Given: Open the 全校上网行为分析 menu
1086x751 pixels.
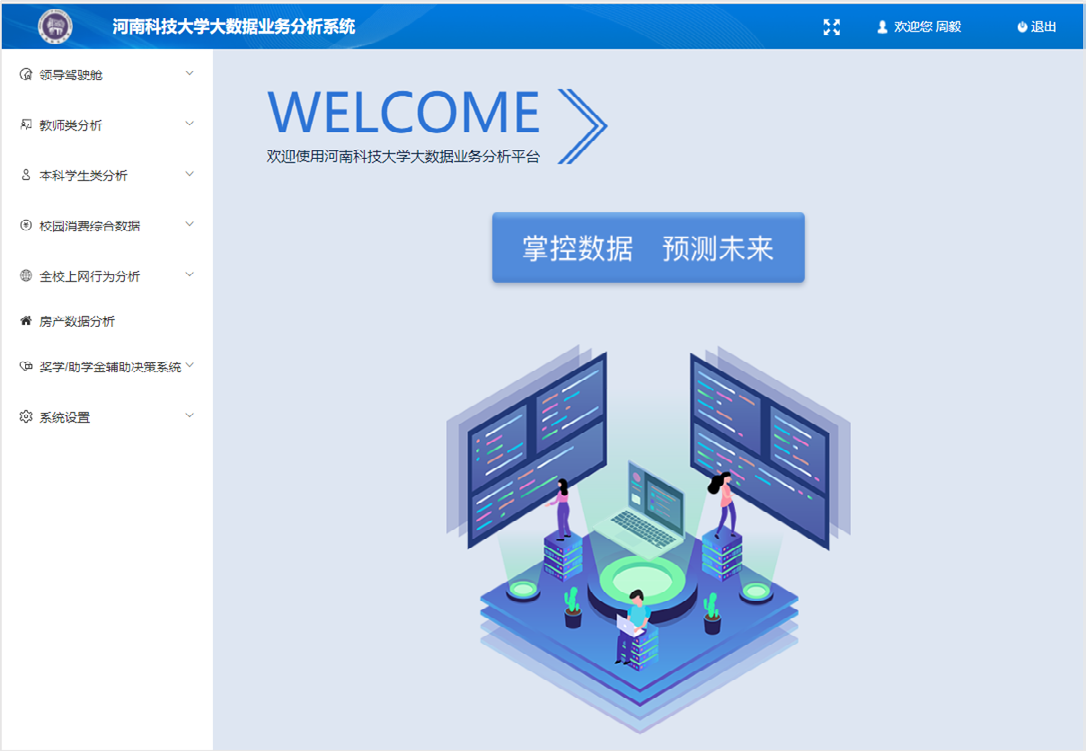Looking at the screenshot, I should point(107,276).
